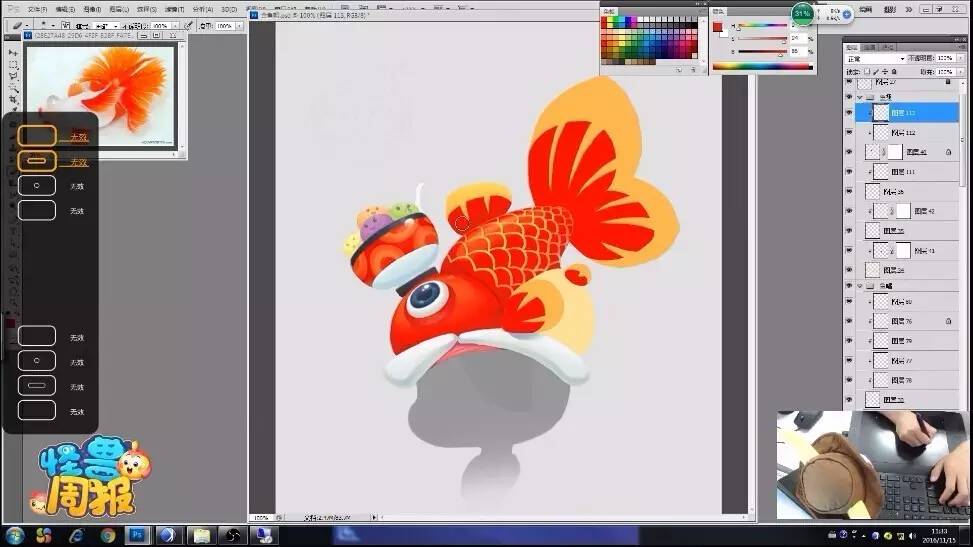Collapse the lower layer group near 图层 80

(860, 286)
